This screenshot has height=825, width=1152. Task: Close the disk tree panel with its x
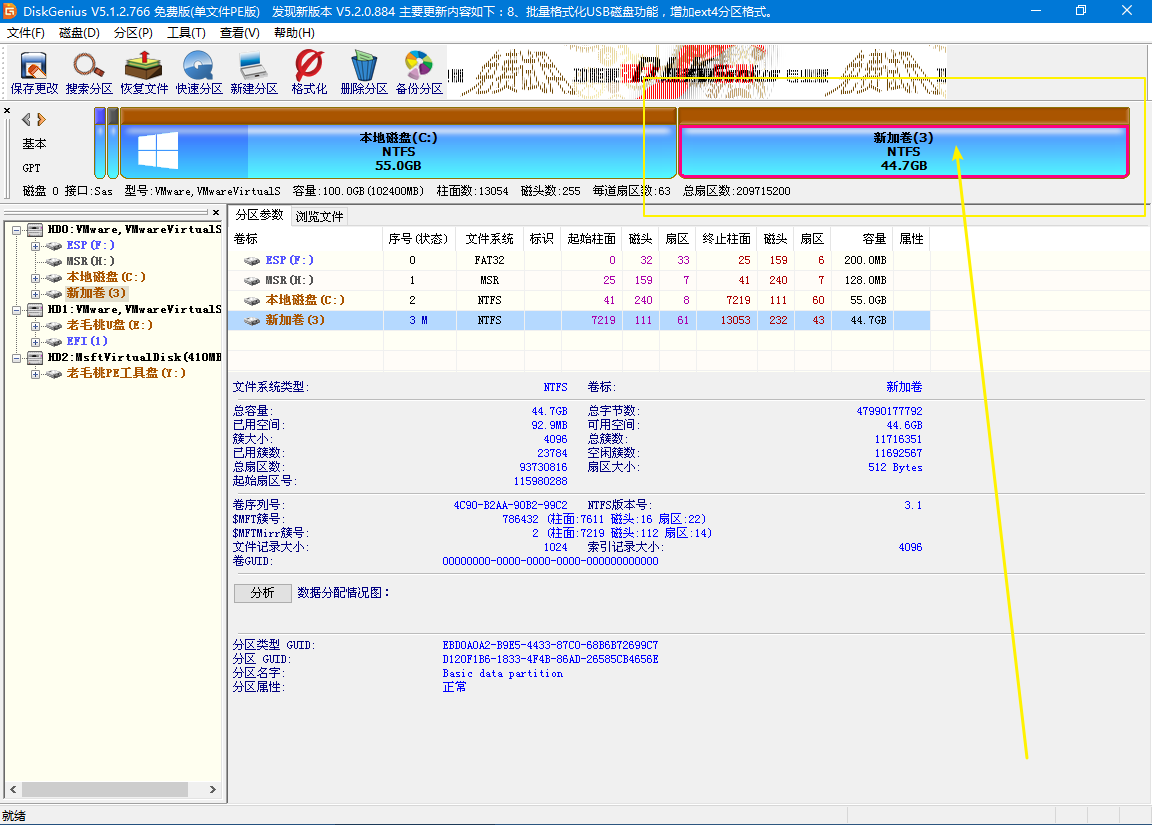(216, 212)
